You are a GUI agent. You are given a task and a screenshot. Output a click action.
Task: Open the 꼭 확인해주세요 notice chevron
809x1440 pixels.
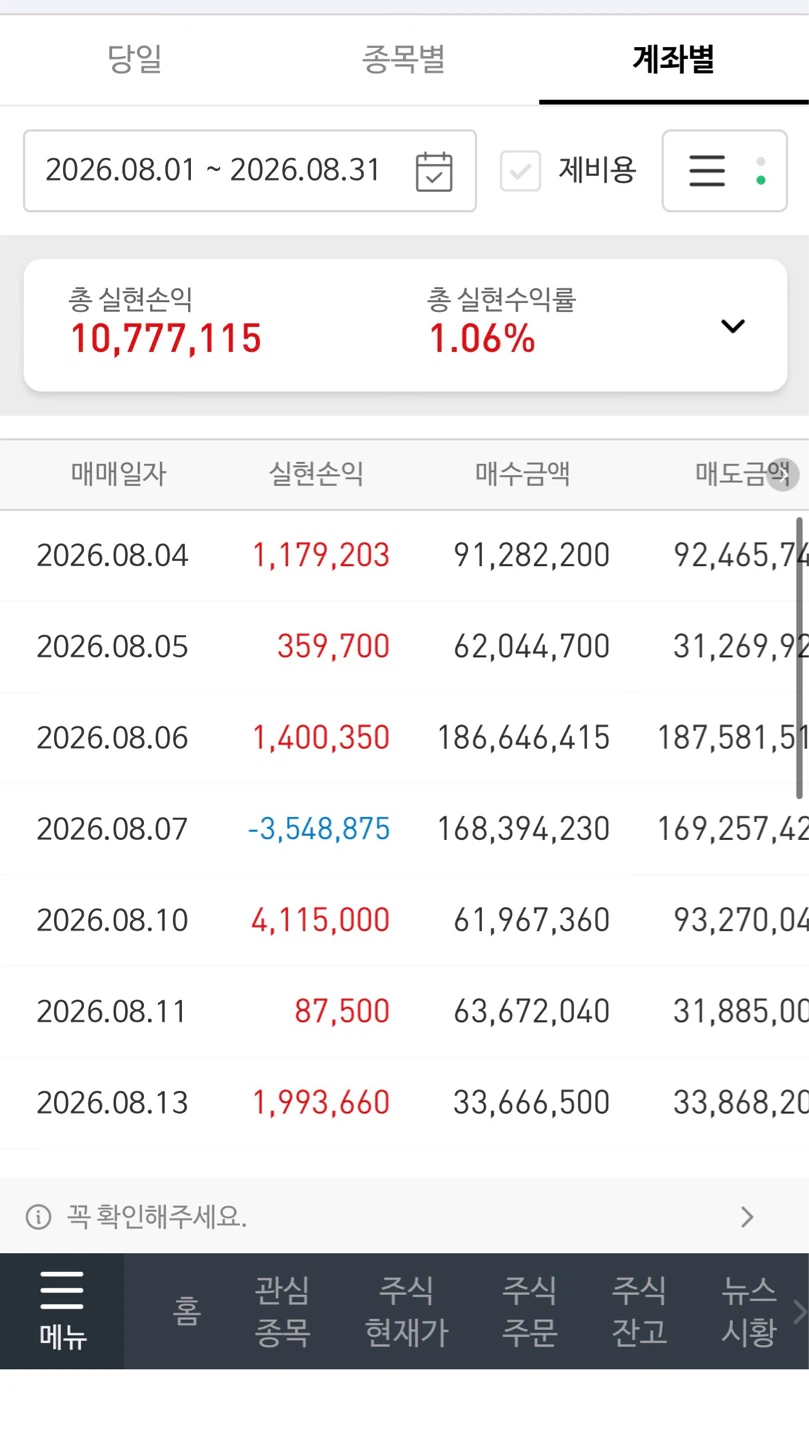pos(747,1217)
